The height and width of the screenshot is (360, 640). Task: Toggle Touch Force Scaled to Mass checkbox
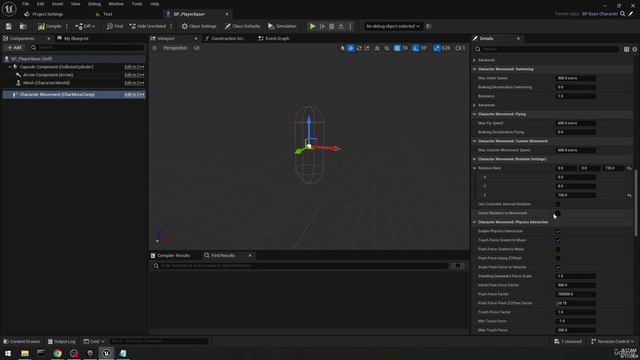pos(558,240)
